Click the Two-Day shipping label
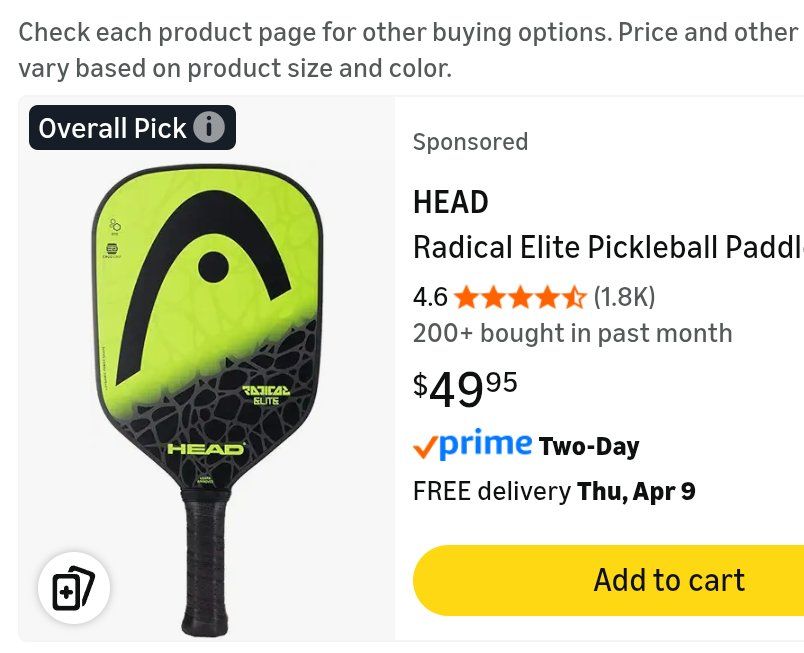 point(589,446)
